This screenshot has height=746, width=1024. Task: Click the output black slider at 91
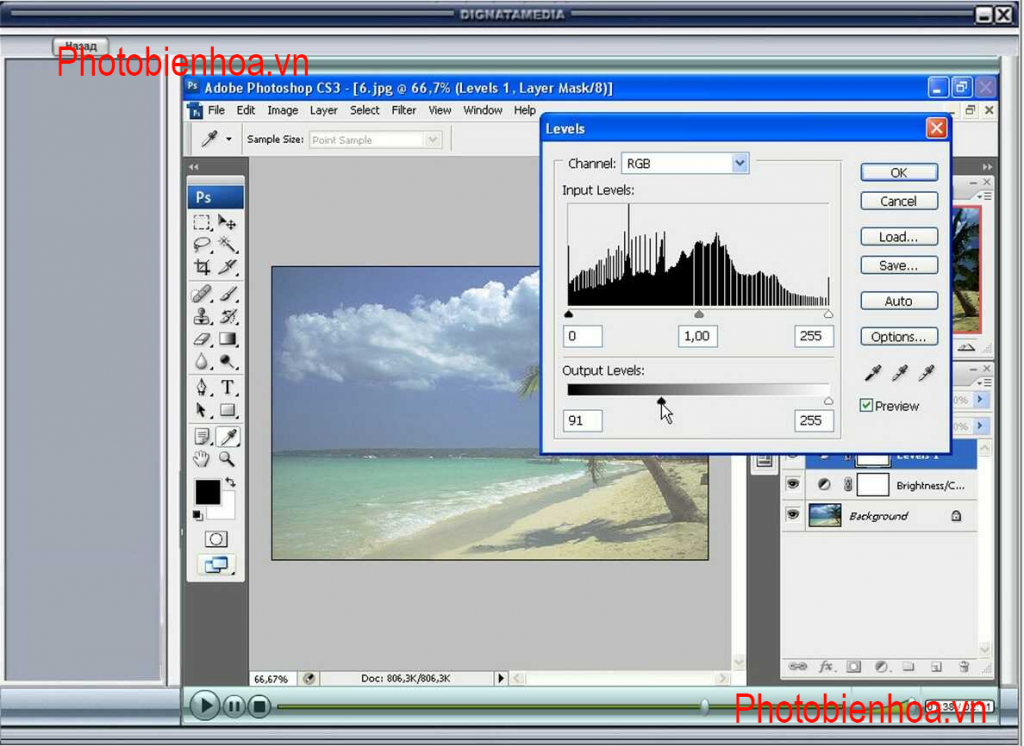(661, 400)
